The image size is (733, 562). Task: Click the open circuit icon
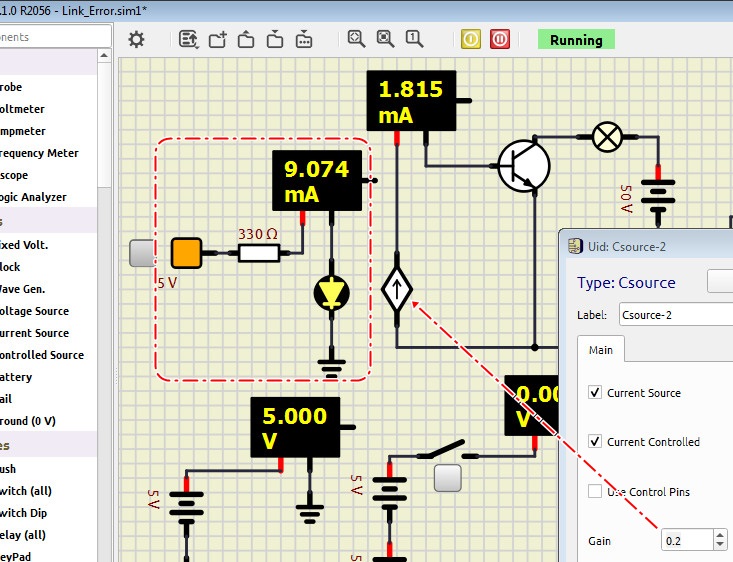coord(246,39)
